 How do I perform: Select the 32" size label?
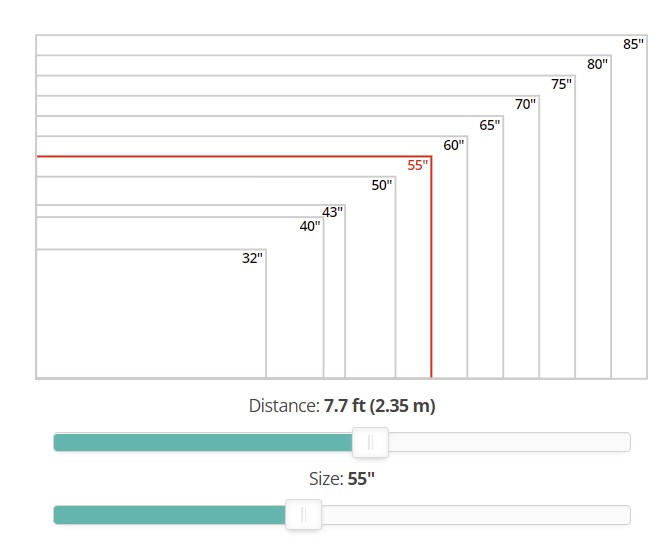[252, 258]
